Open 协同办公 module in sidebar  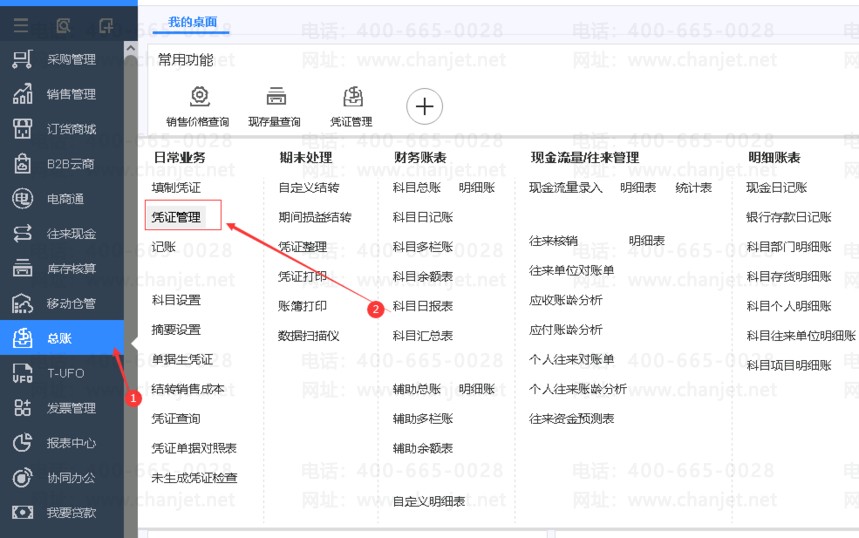62,478
